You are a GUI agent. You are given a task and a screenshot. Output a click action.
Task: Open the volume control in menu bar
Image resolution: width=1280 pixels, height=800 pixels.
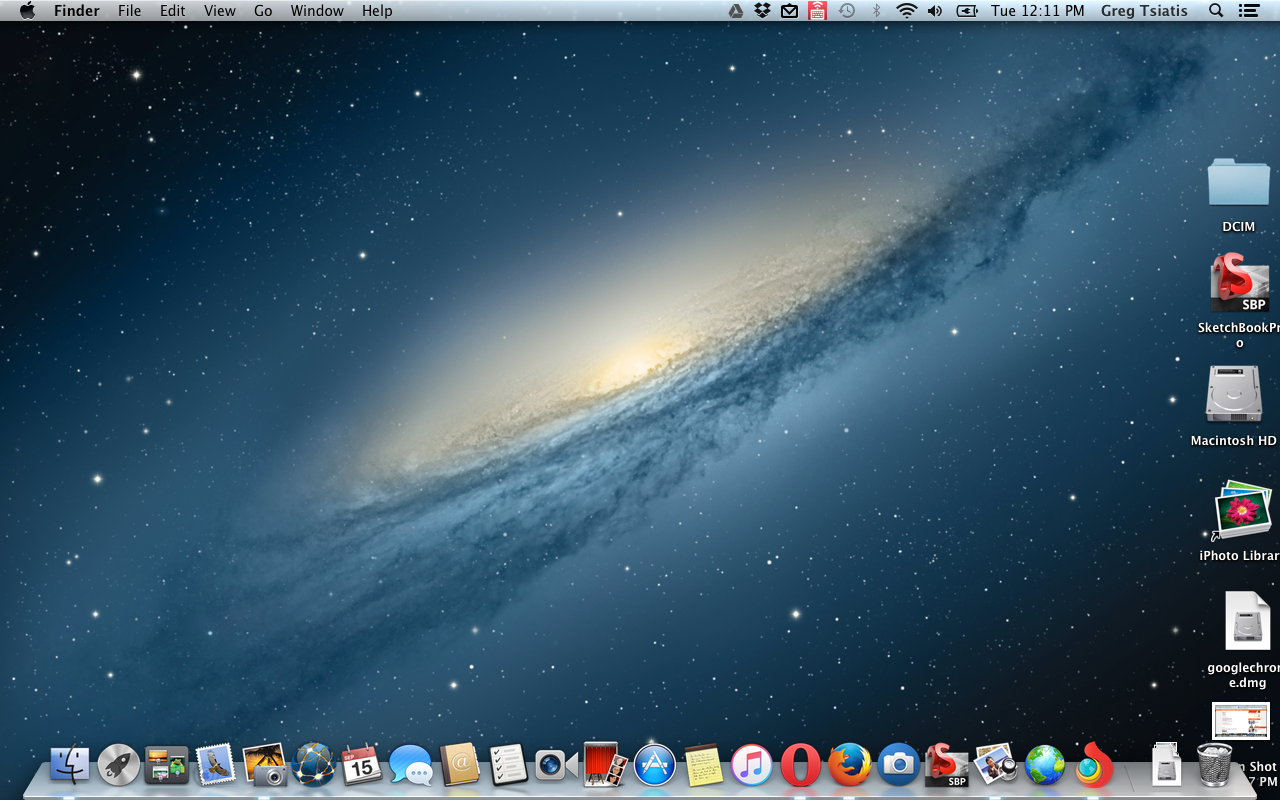click(935, 11)
